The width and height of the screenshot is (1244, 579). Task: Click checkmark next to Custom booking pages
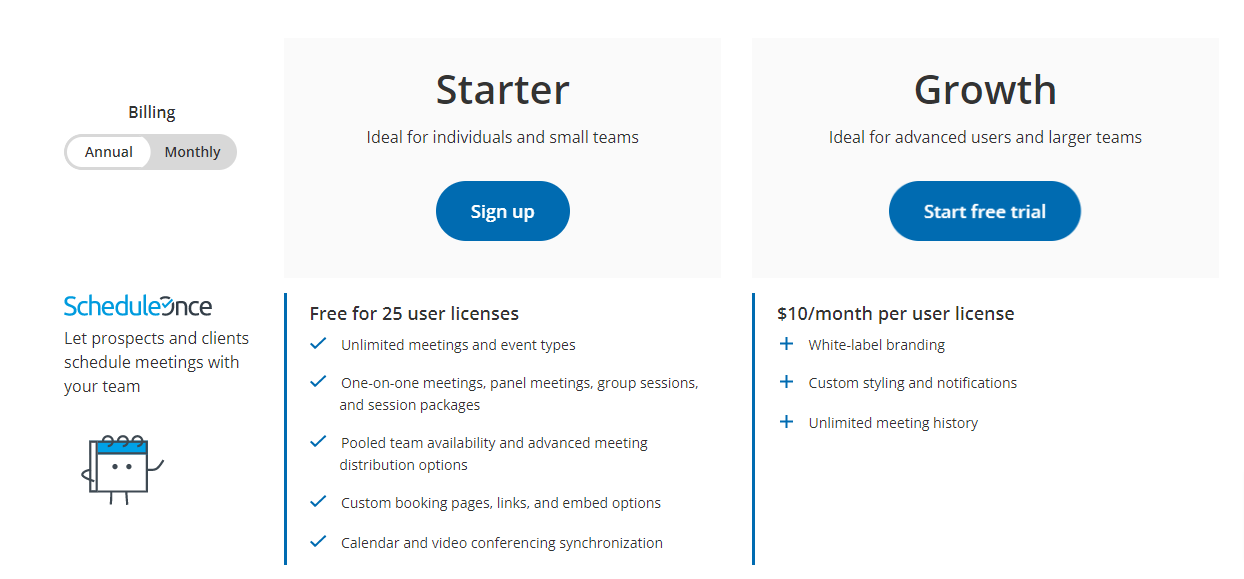[x=318, y=502]
